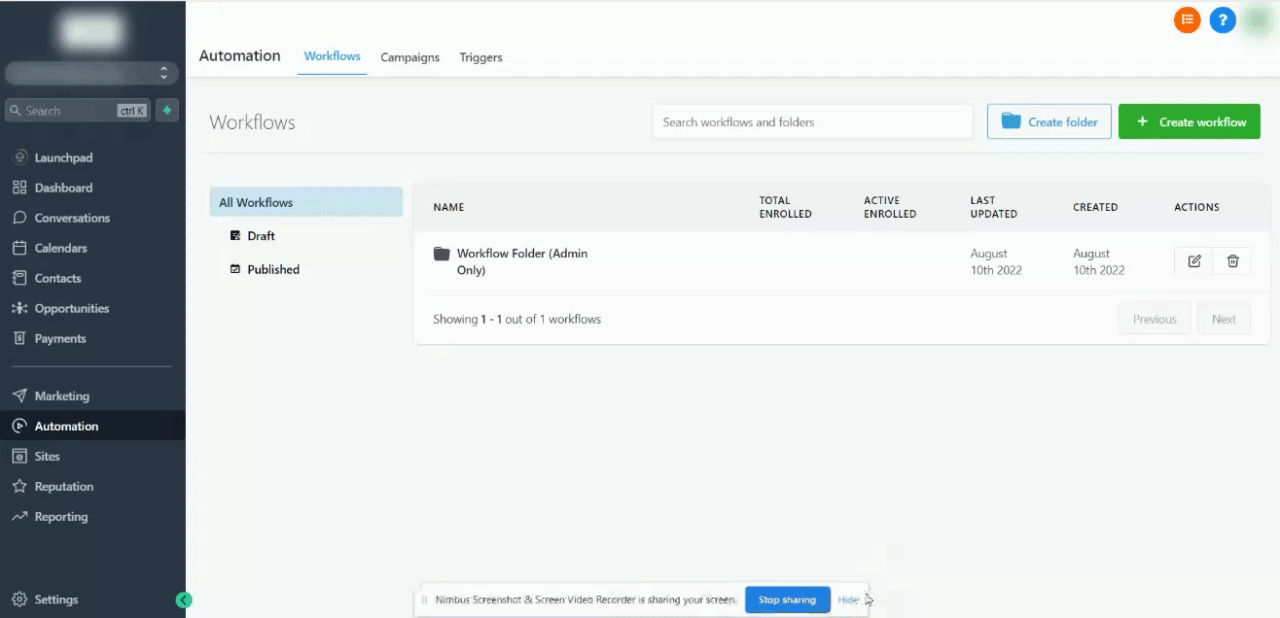
Task: Click the Create workflow button
Action: point(1189,122)
